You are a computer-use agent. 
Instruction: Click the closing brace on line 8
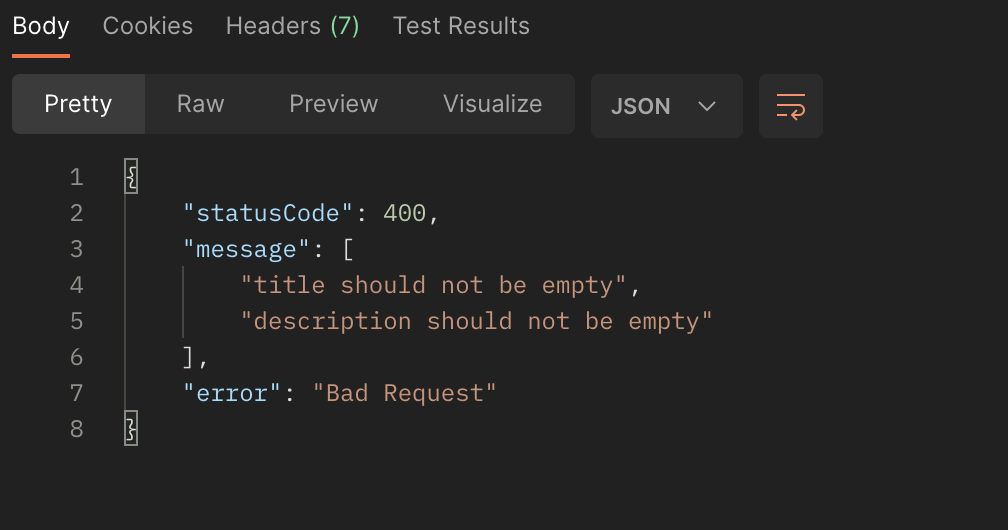coord(131,428)
